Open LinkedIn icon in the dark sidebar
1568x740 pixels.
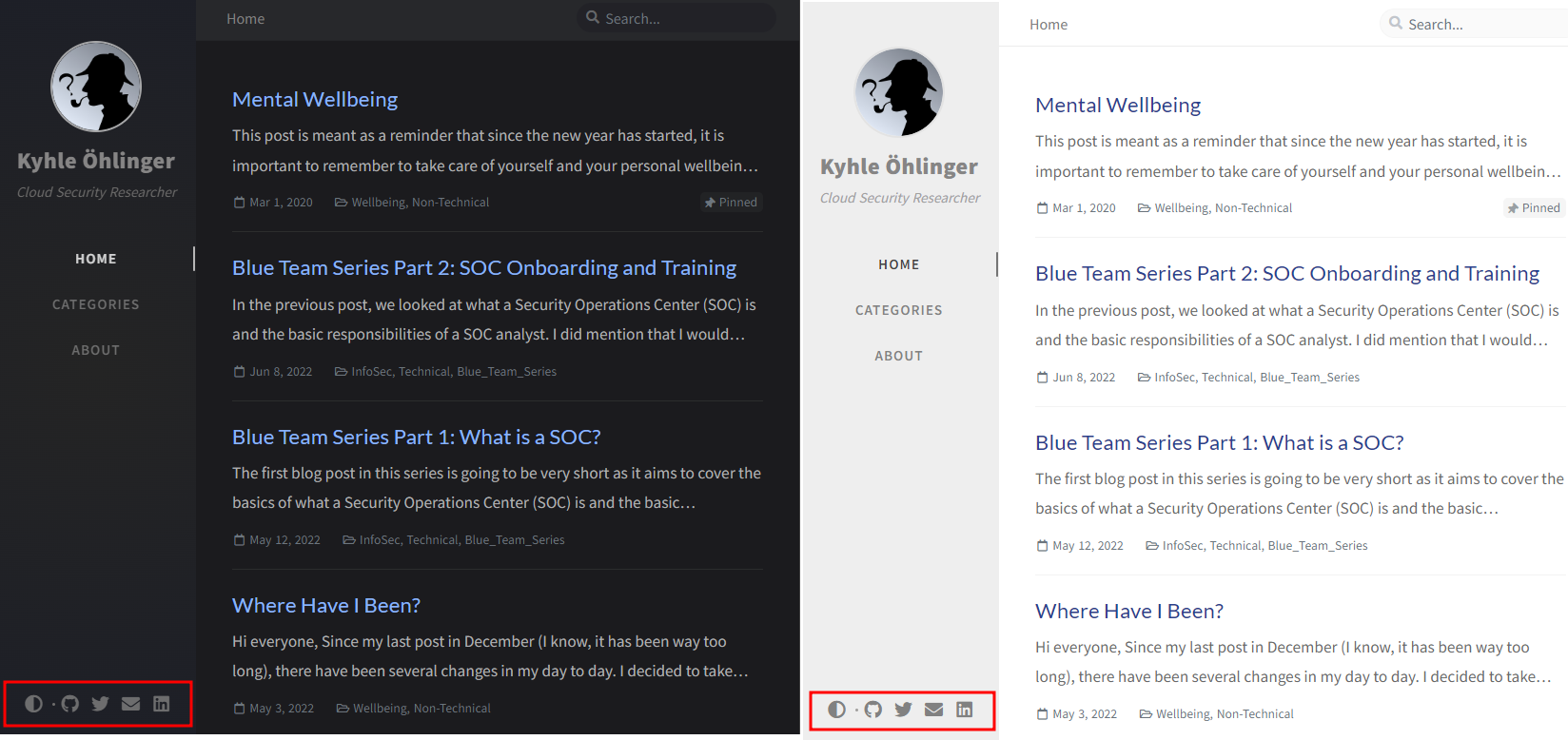point(162,704)
